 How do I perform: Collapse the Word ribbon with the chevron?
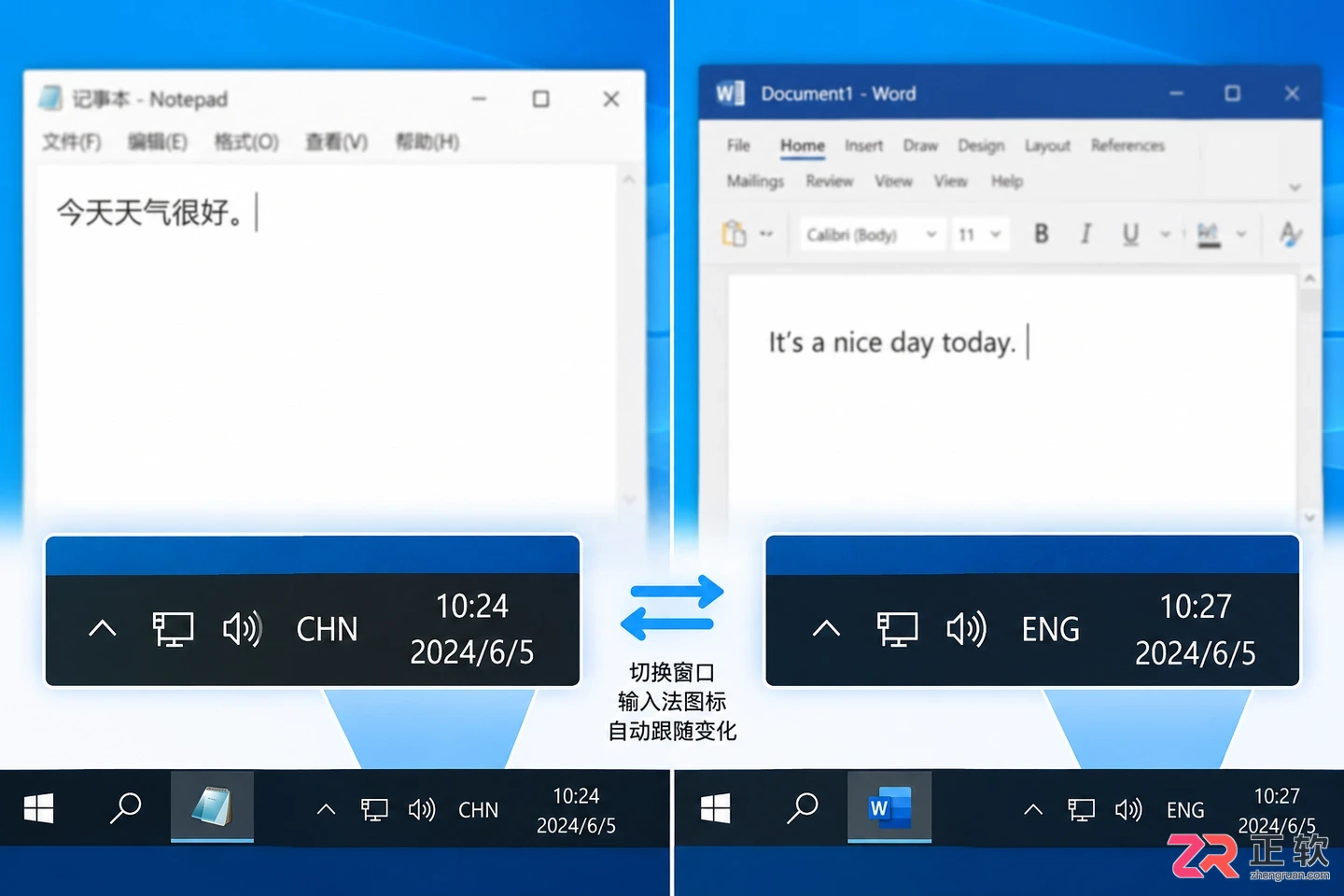(x=1295, y=188)
